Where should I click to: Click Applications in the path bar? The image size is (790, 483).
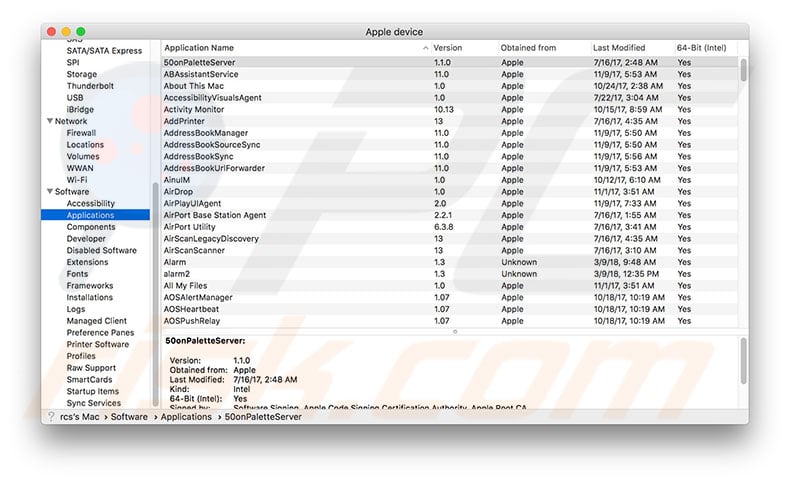pos(186,417)
